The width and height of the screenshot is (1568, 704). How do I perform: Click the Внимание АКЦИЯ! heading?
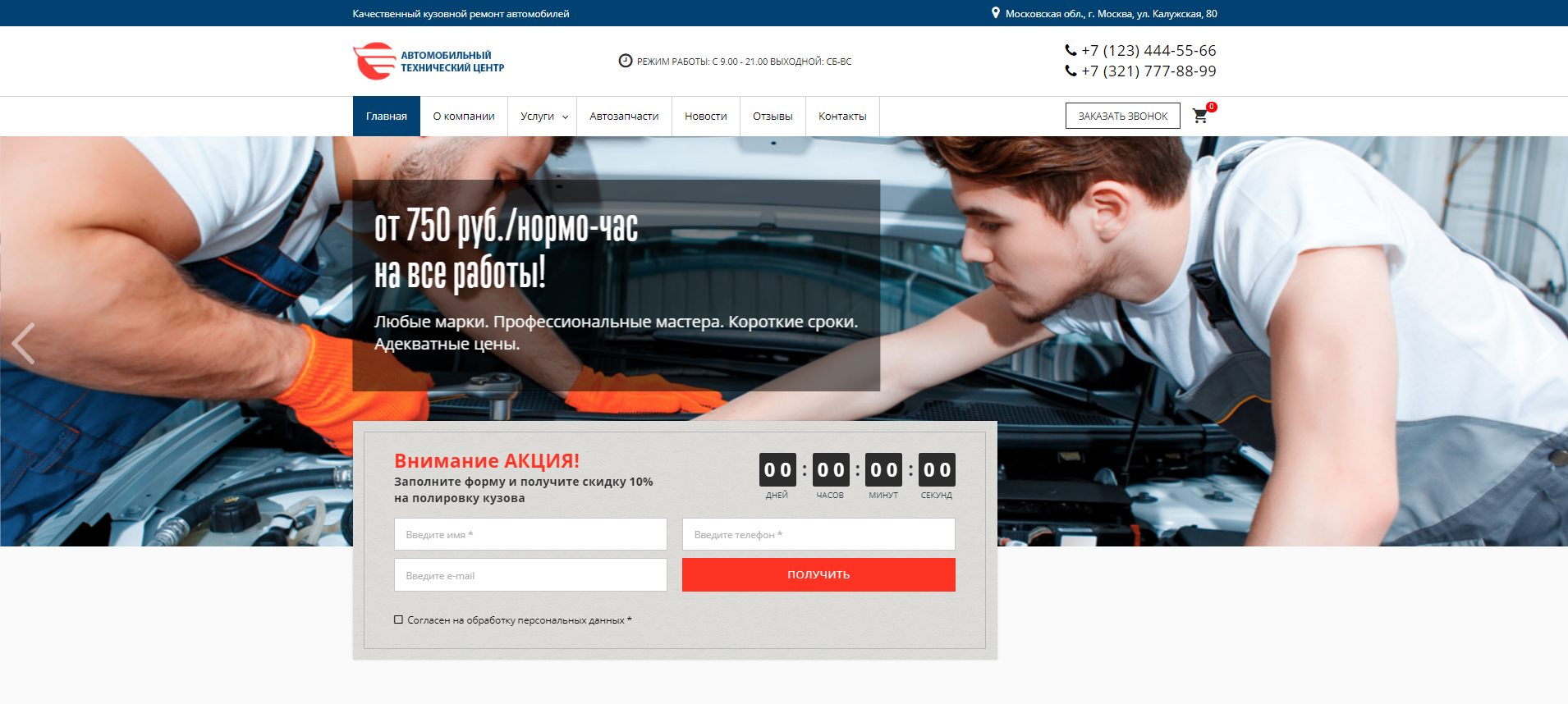[x=487, y=460]
